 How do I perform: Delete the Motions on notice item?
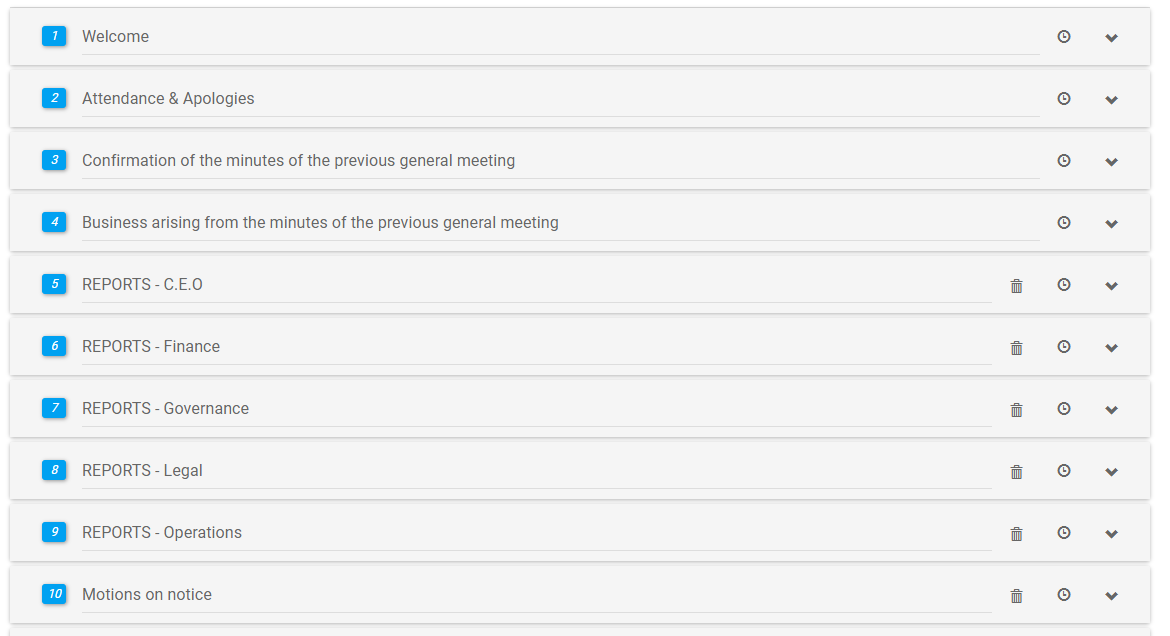(1017, 596)
